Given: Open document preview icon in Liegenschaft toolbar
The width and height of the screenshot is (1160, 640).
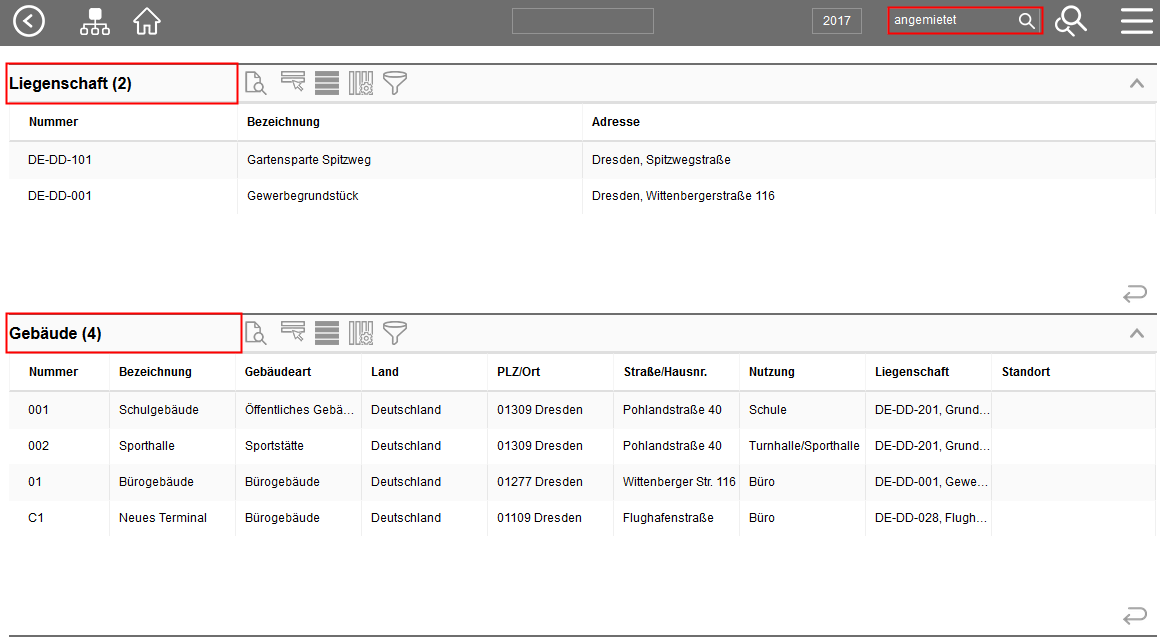Looking at the screenshot, I should 256,83.
